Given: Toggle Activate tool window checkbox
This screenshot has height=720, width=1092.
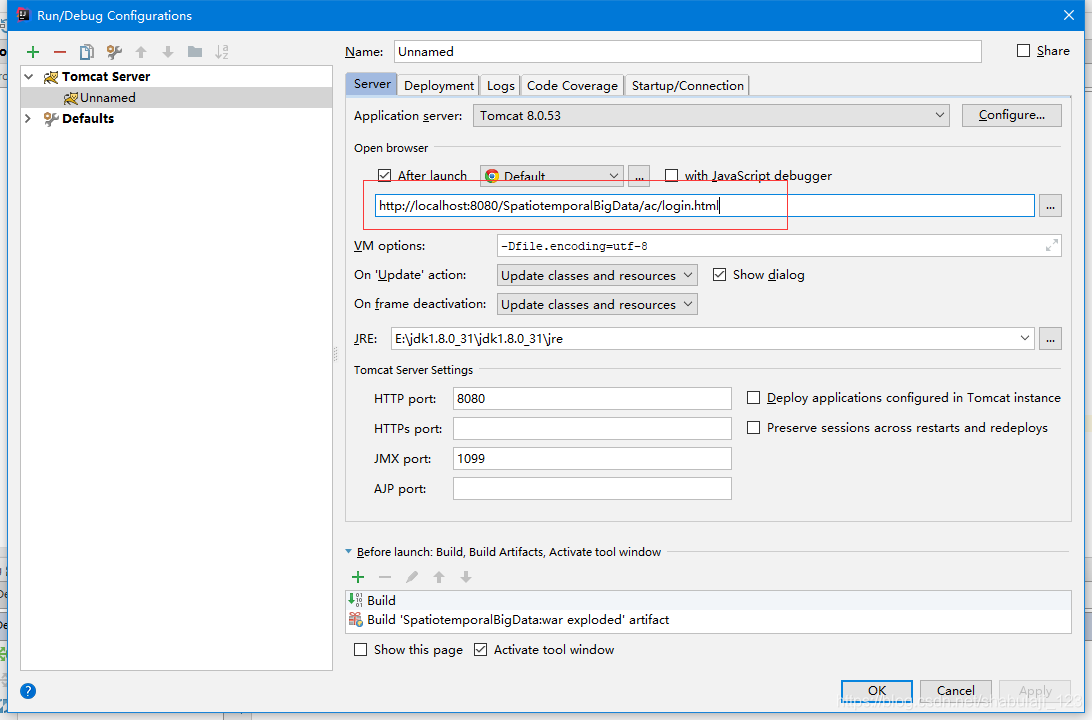Looking at the screenshot, I should [480, 650].
